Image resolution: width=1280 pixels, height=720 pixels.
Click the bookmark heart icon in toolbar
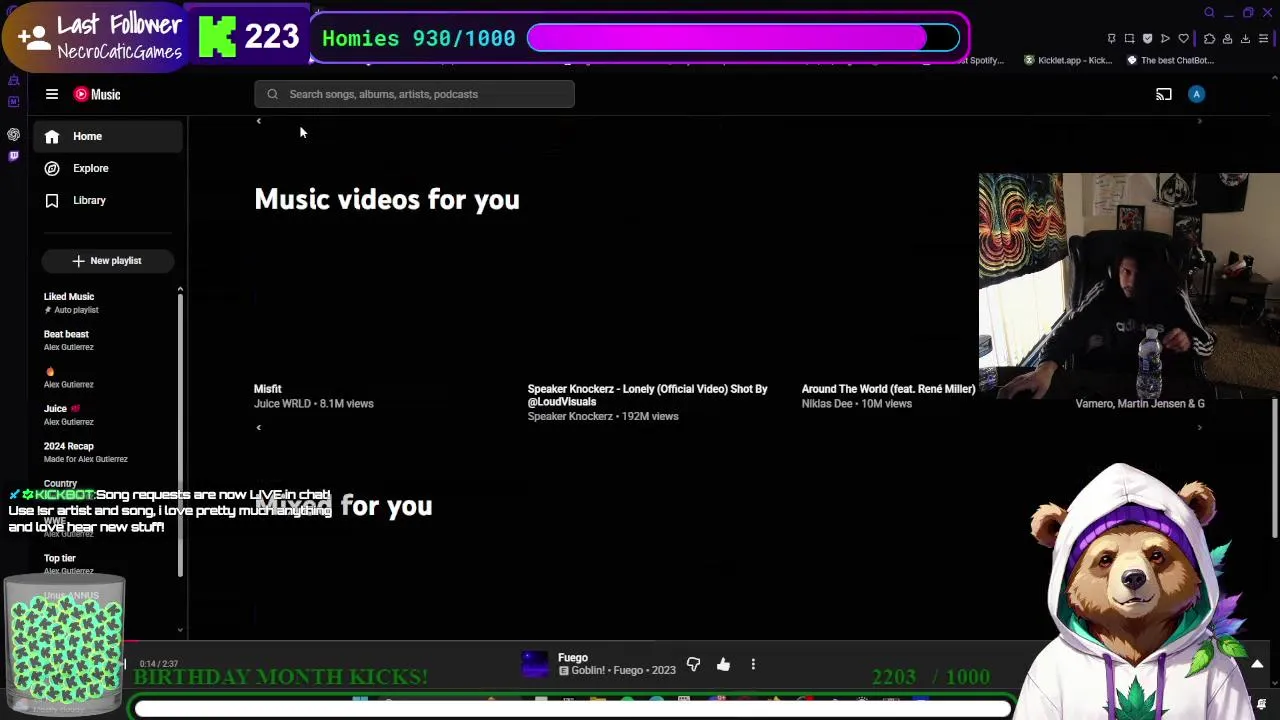1184,38
